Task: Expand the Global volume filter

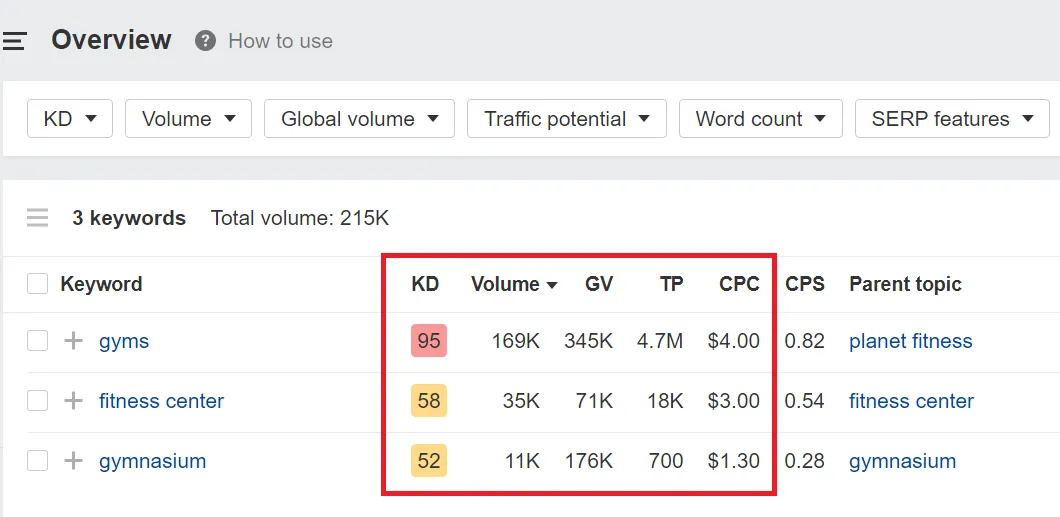Action: (359, 119)
